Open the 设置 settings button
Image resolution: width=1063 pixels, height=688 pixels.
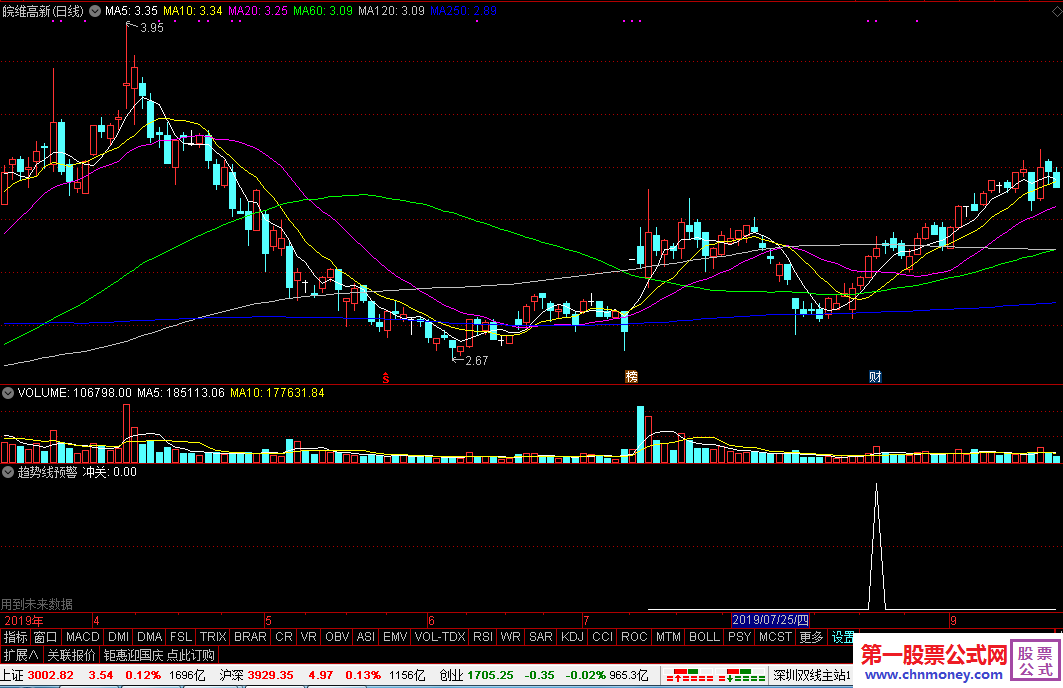pyautogui.click(x=843, y=637)
